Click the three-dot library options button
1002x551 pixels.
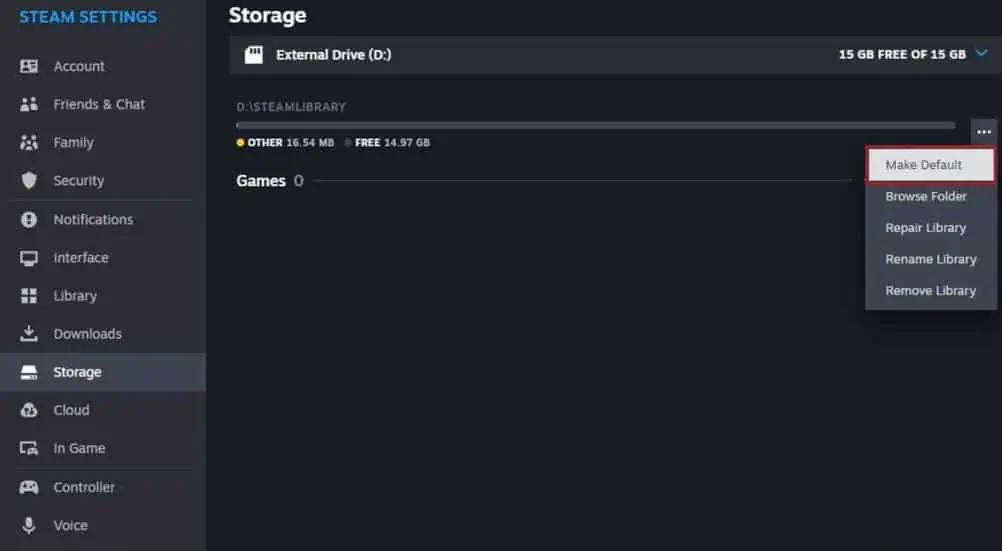984,132
